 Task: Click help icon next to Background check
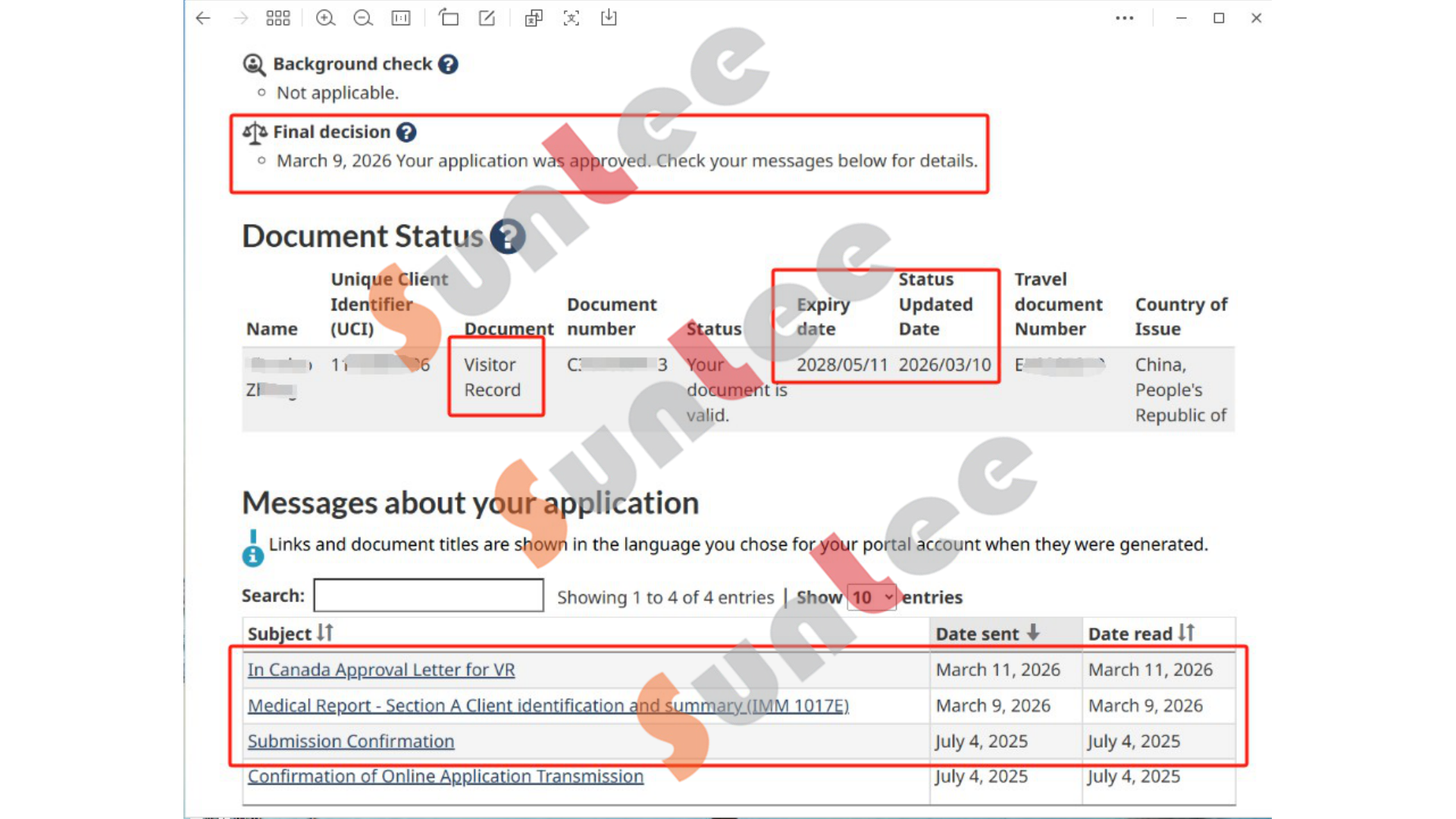448,64
